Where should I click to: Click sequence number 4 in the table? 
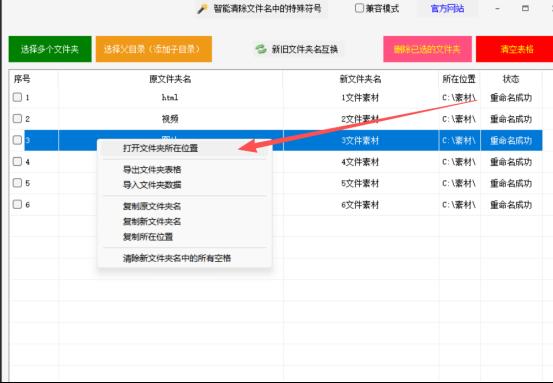28,162
